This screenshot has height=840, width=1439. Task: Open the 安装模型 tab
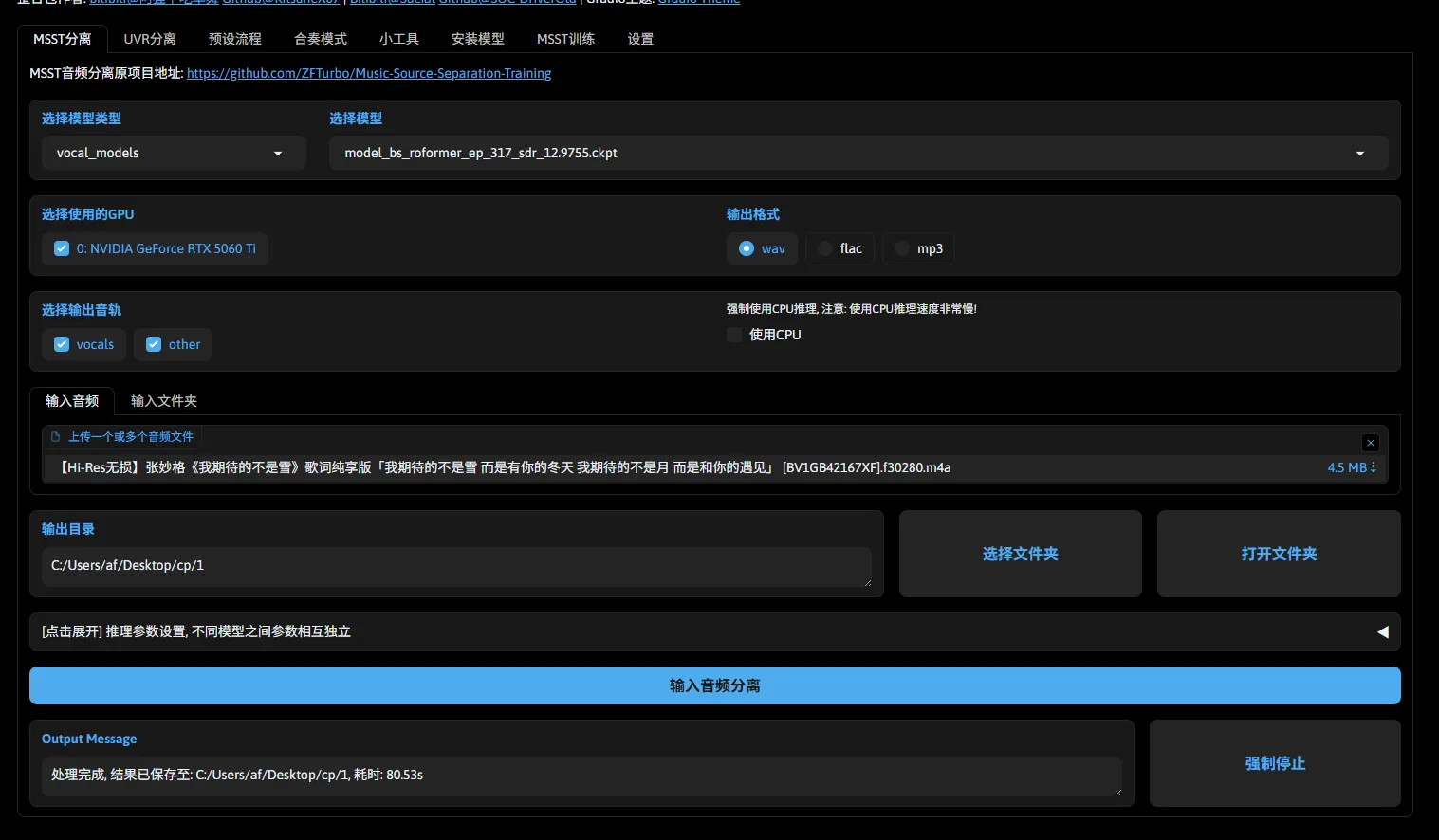(477, 39)
